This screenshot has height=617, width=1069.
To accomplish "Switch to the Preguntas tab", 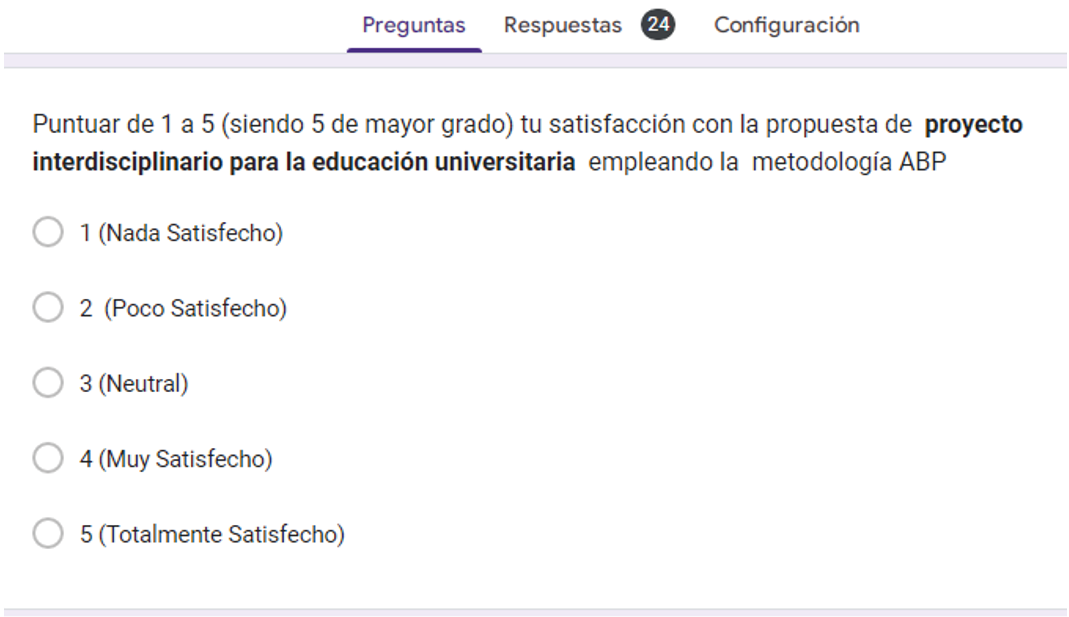I will (x=413, y=25).
